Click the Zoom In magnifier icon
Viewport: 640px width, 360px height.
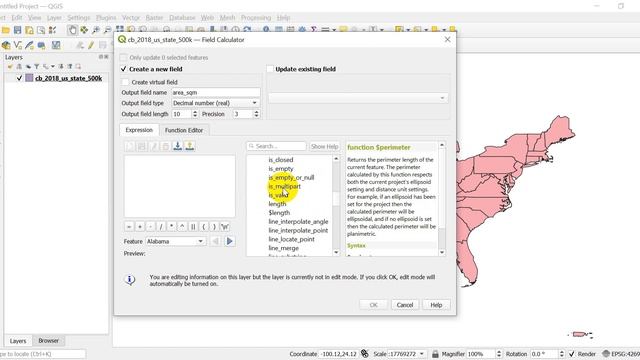(96, 30)
